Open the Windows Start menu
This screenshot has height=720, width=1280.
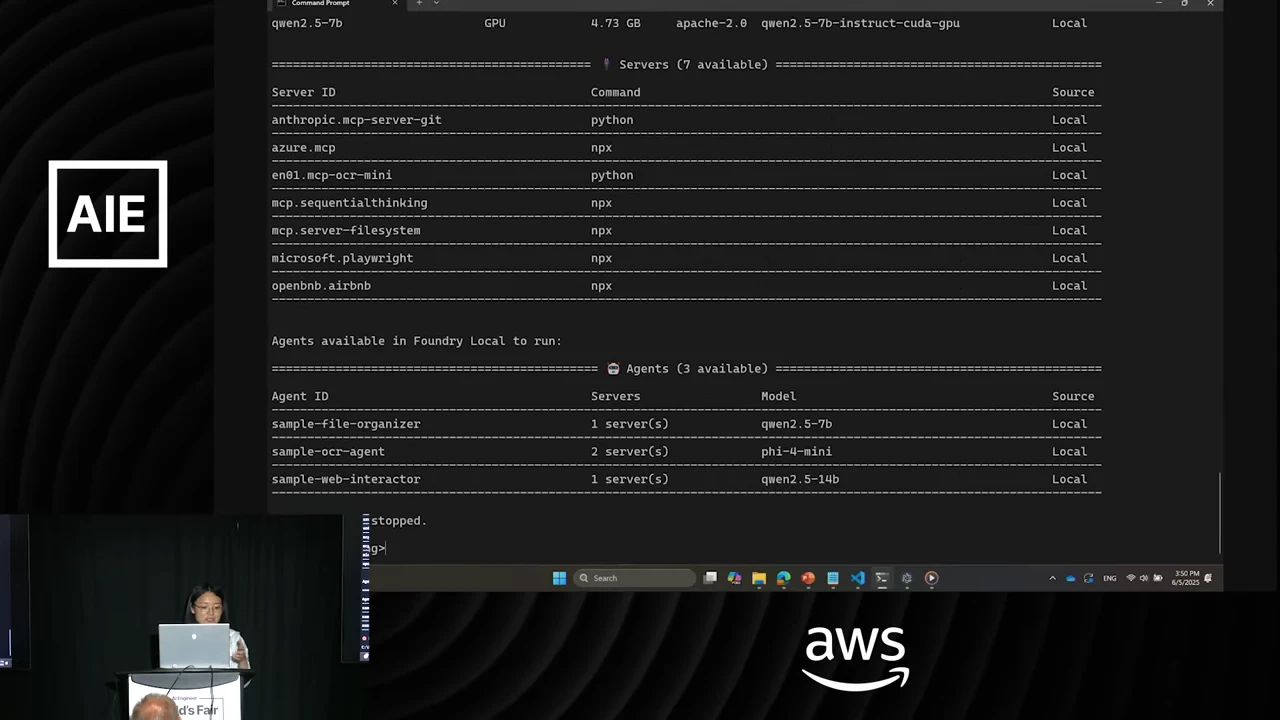point(559,578)
